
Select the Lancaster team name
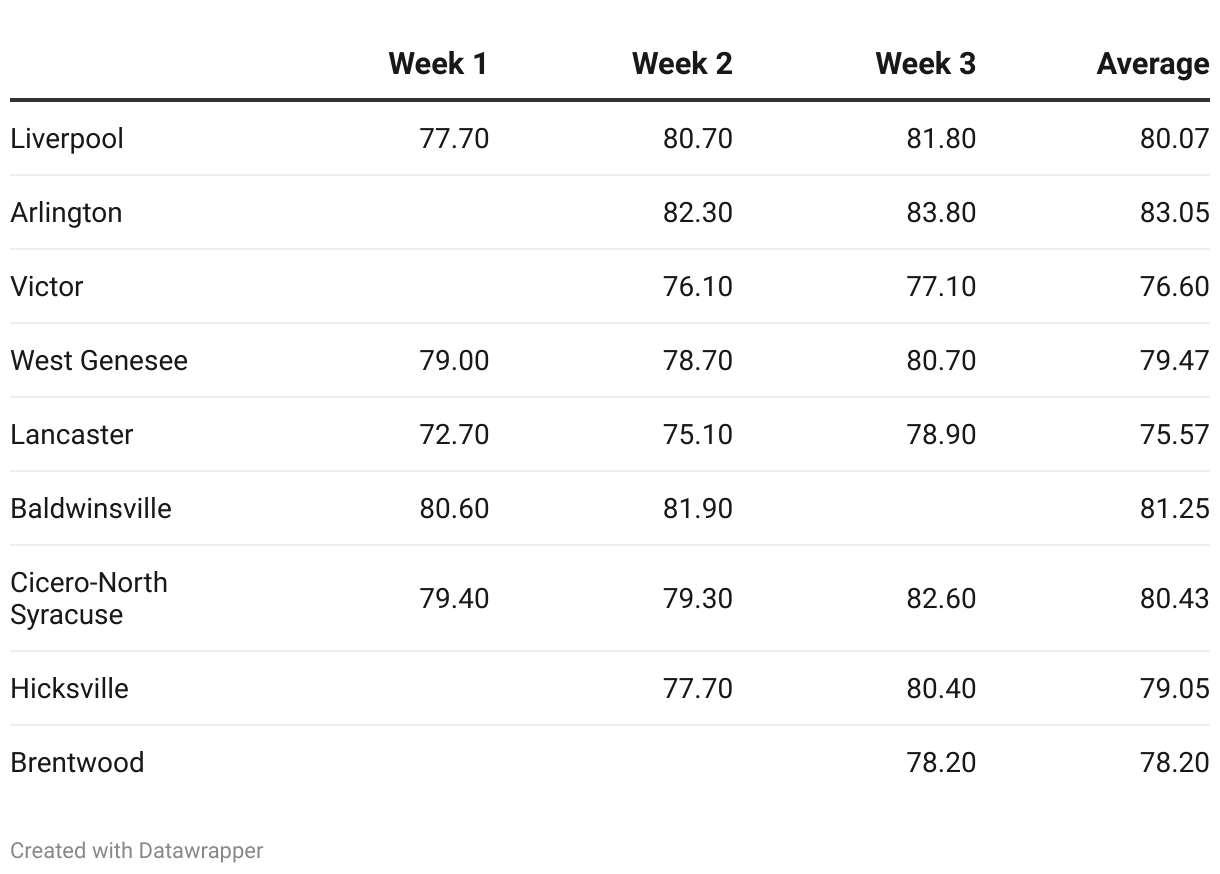72,434
